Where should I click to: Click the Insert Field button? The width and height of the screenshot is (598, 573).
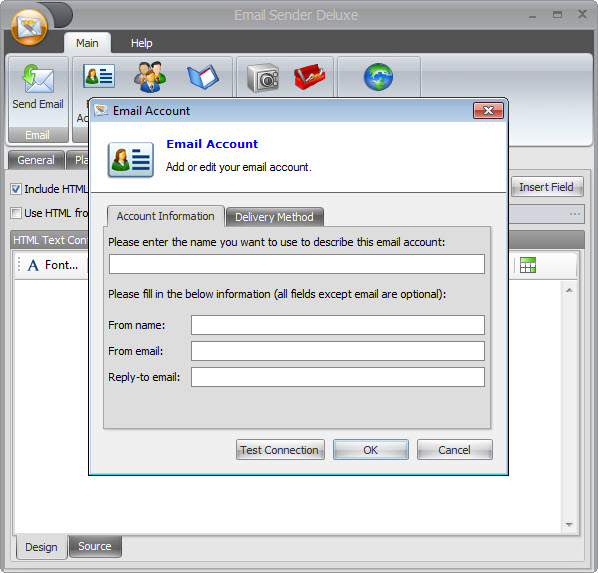pos(547,187)
